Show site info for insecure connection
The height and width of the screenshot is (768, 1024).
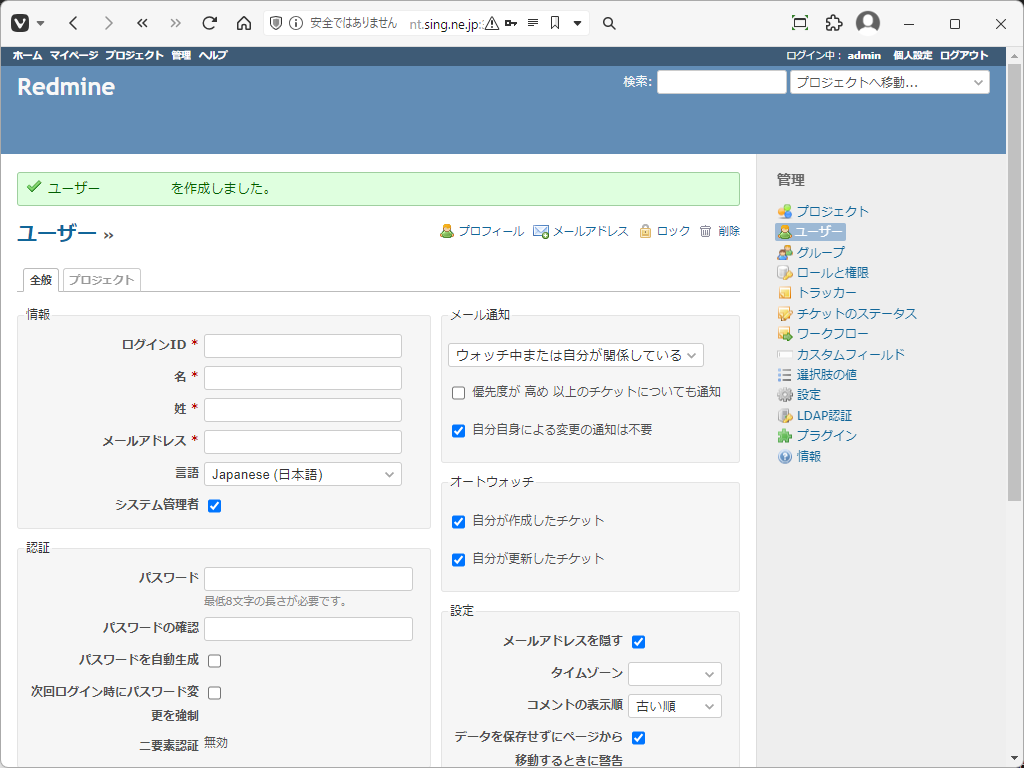296,24
